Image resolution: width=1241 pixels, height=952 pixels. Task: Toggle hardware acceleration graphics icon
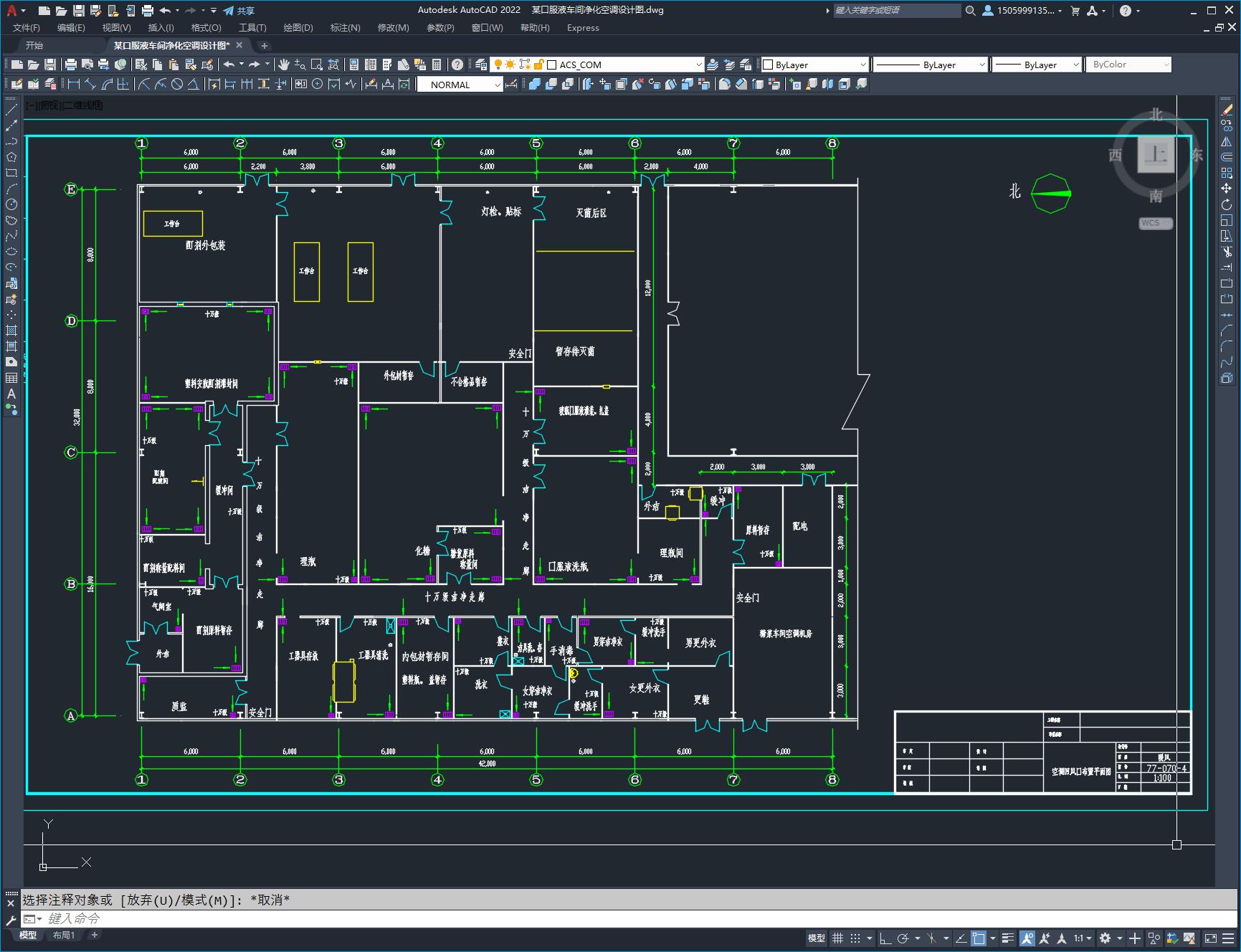(1191, 938)
